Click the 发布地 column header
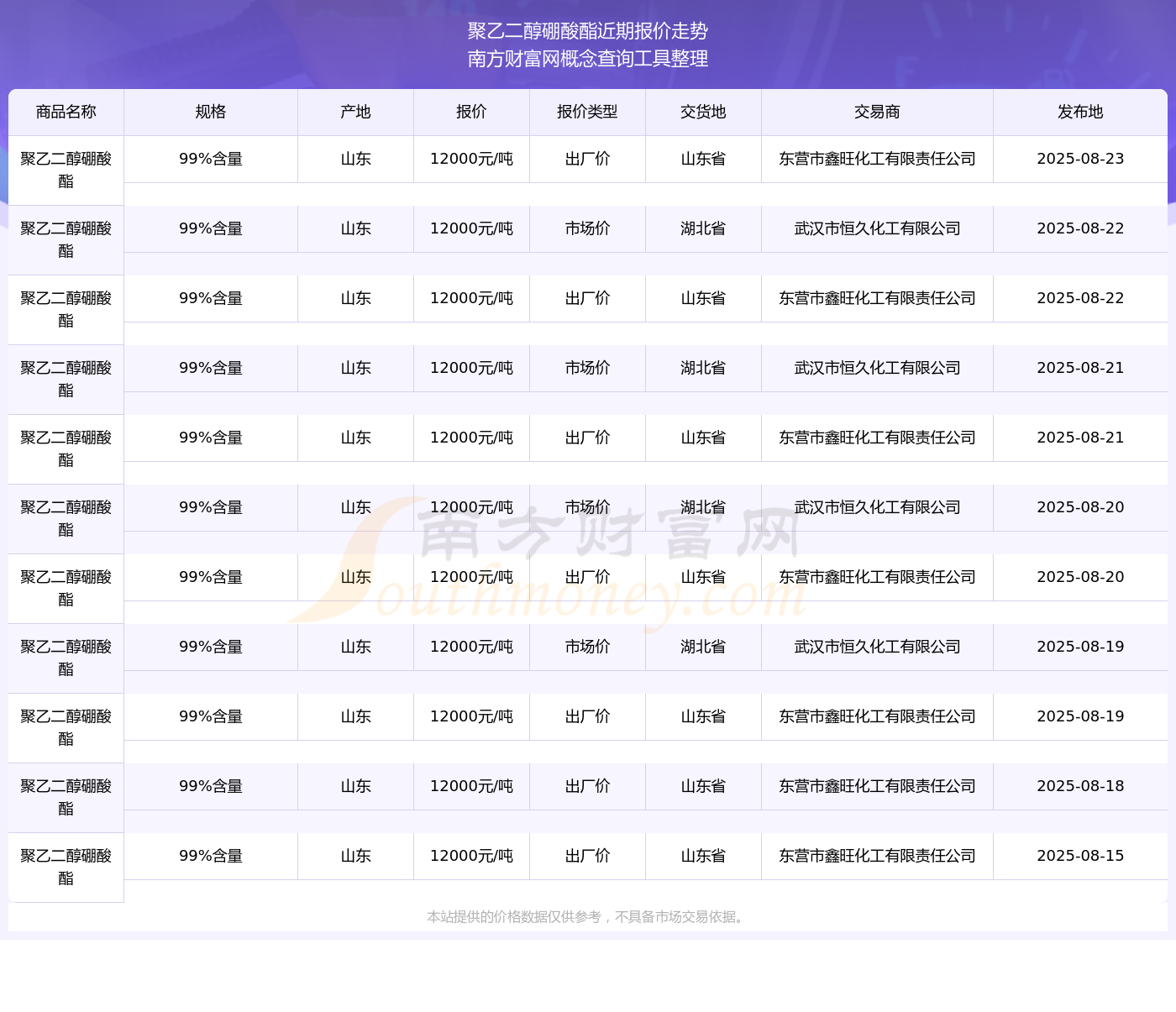Image resolution: width=1176 pixels, height=1012 pixels. pos(1080,112)
